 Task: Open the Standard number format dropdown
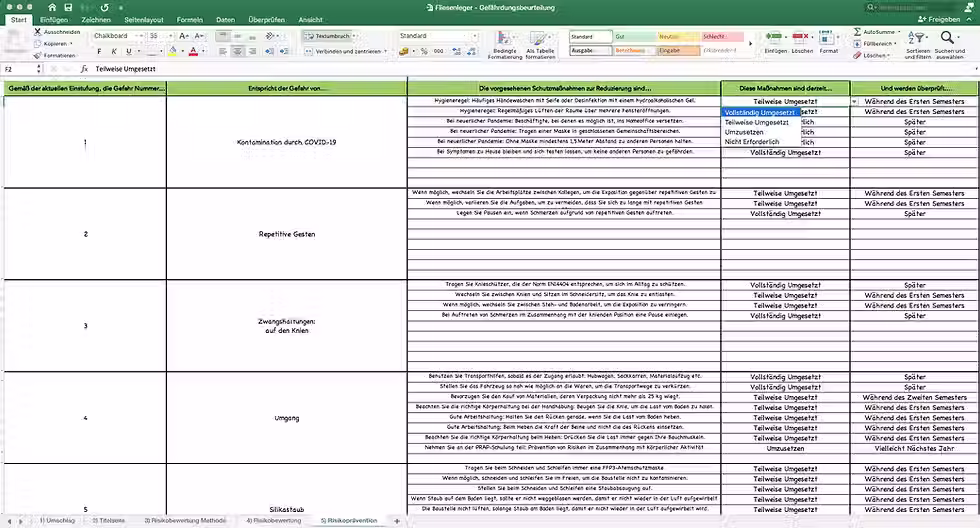point(474,36)
